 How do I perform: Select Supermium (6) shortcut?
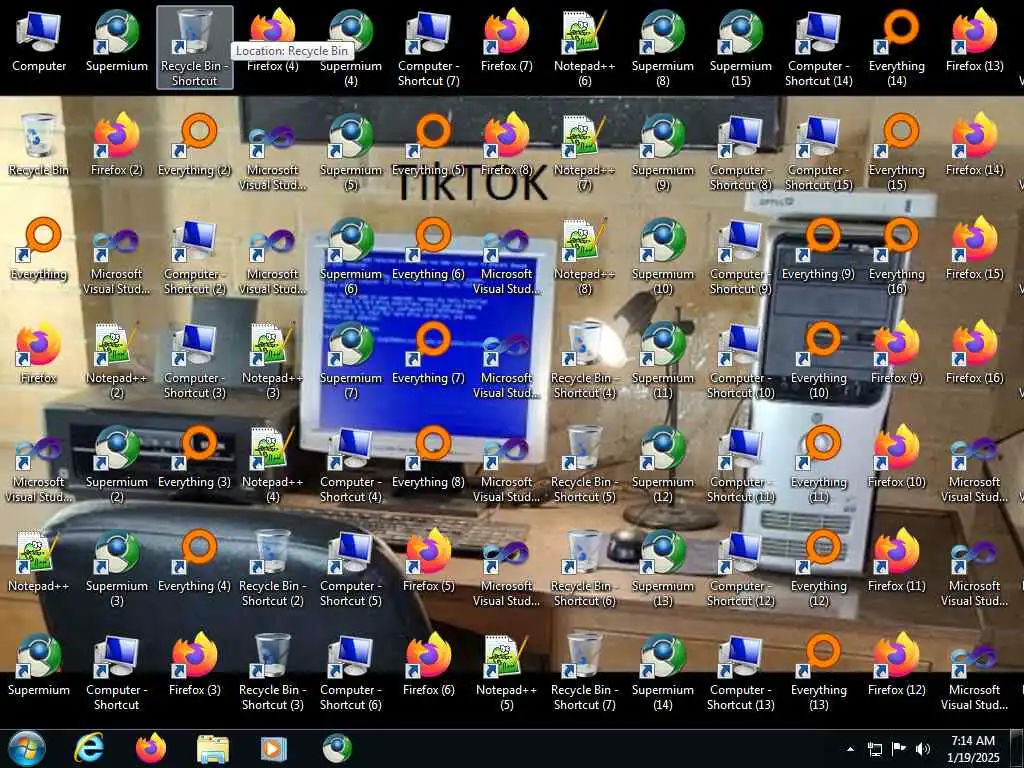(x=351, y=255)
